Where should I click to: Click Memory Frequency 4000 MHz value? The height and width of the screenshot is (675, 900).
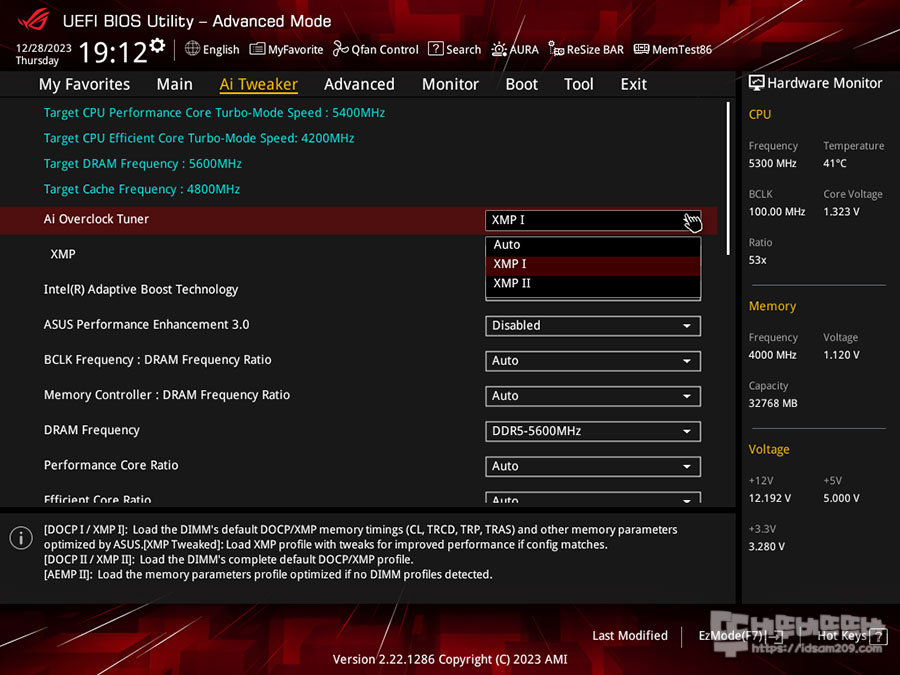point(773,355)
